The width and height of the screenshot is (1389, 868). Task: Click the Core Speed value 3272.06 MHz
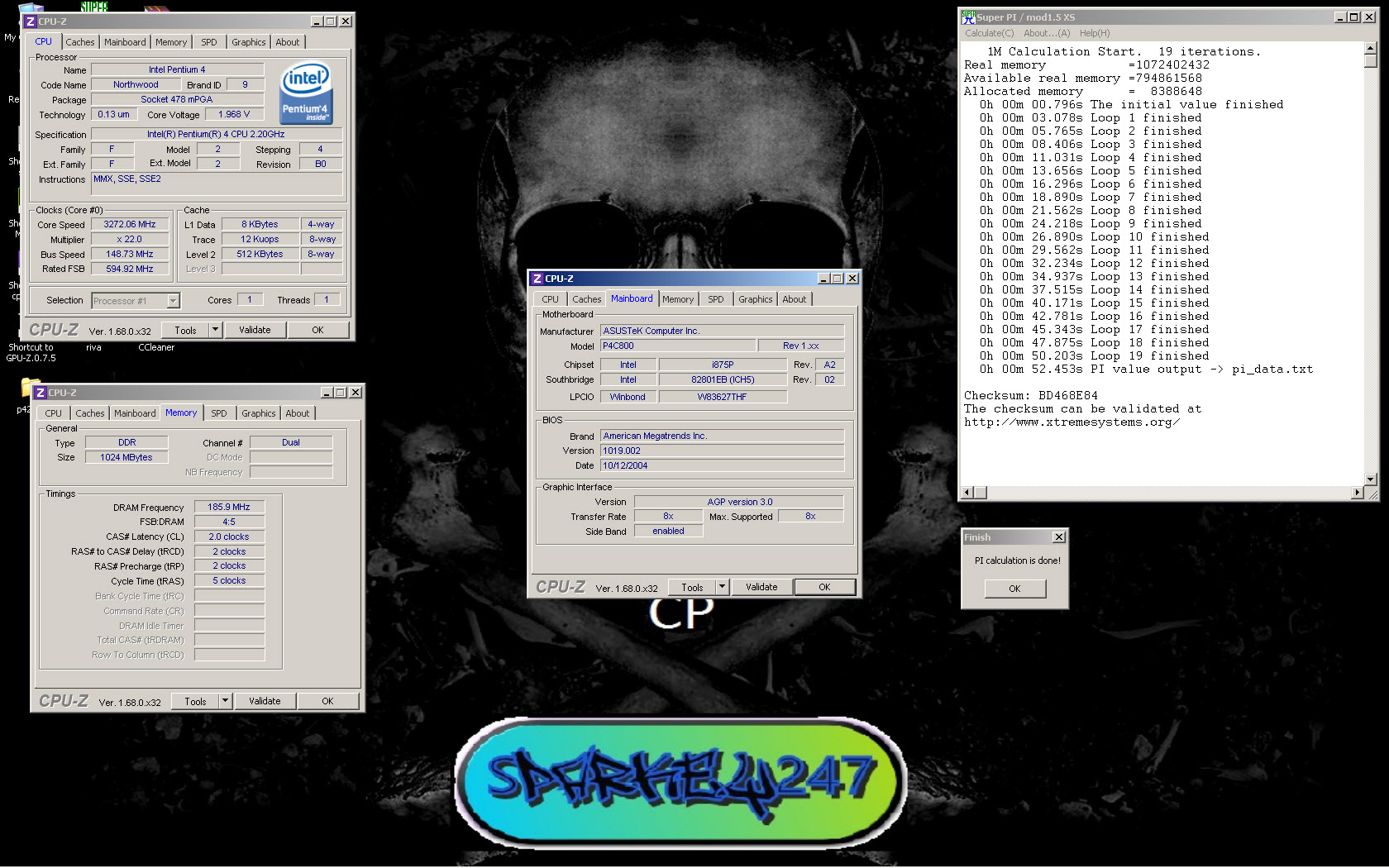coord(130,224)
